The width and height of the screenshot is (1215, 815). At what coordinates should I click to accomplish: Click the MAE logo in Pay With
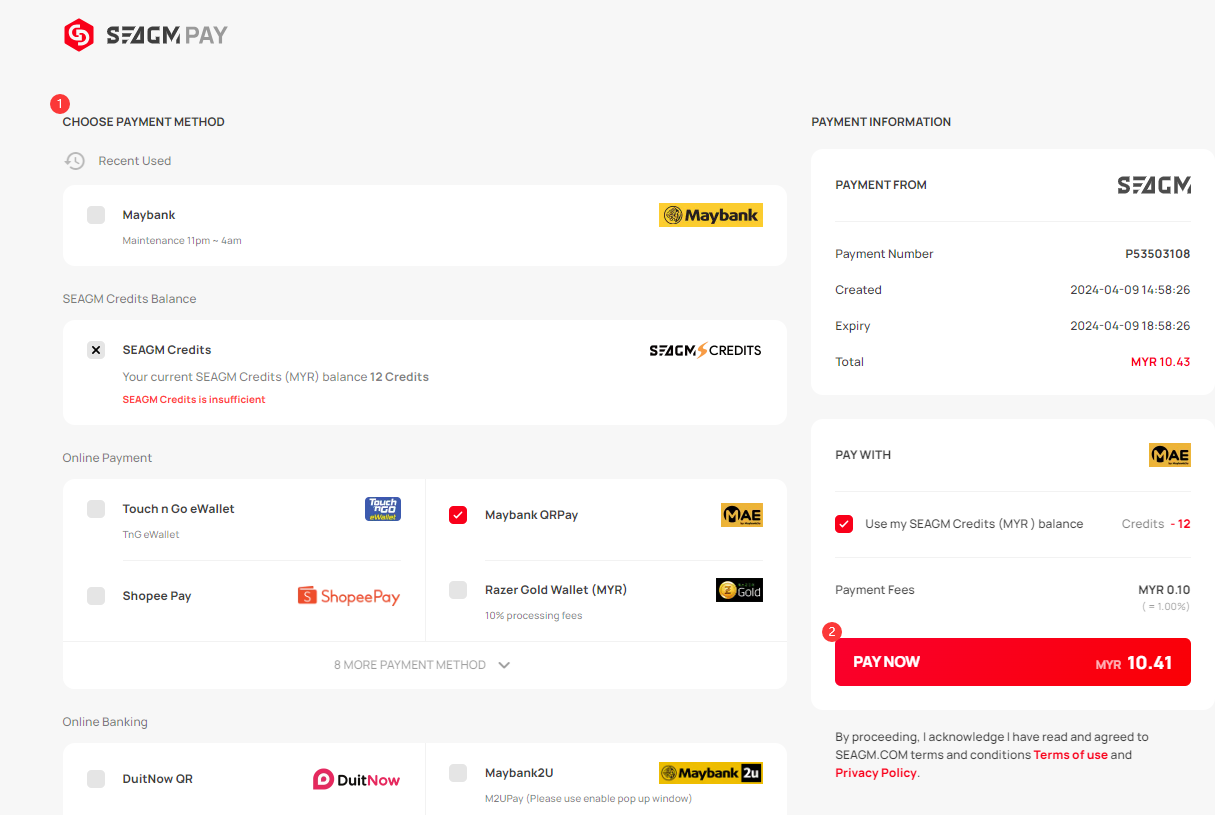point(1170,455)
